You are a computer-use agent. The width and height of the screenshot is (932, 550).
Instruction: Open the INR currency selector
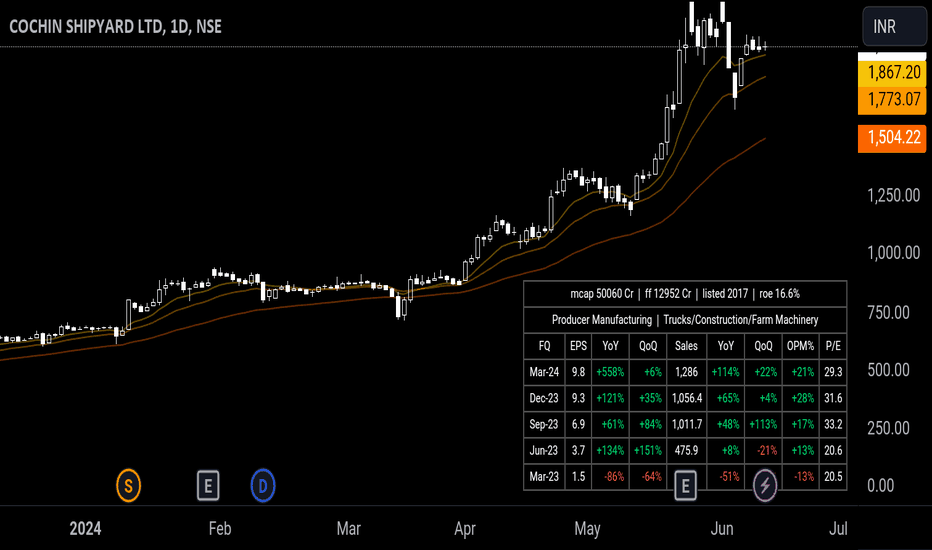(x=894, y=26)
